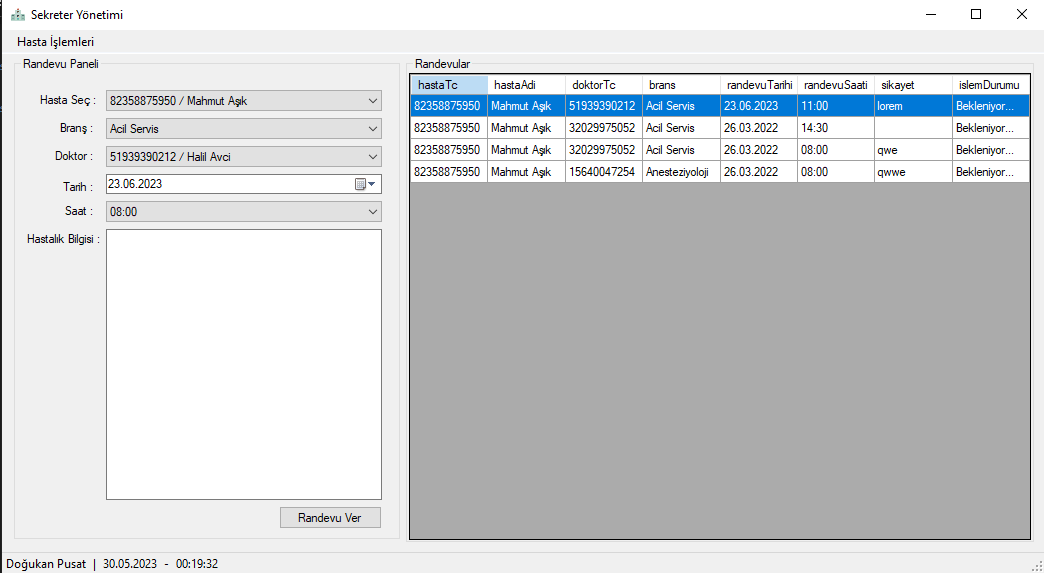Sort by the hastaAdi column header
The height and width of the screenshot is (573, 1044).
(x=526, y=85)
